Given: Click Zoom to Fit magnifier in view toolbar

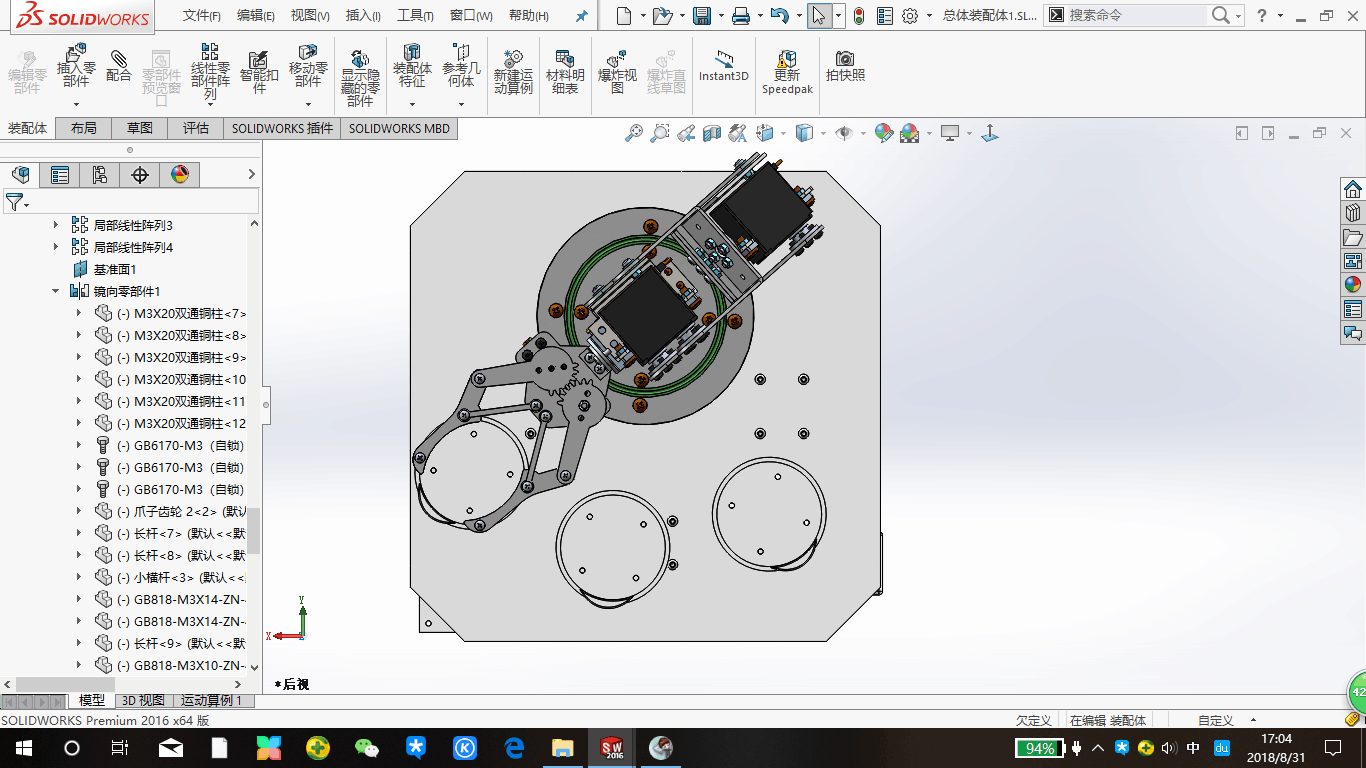Looking at the screenshot, I should tap(633, 133).
